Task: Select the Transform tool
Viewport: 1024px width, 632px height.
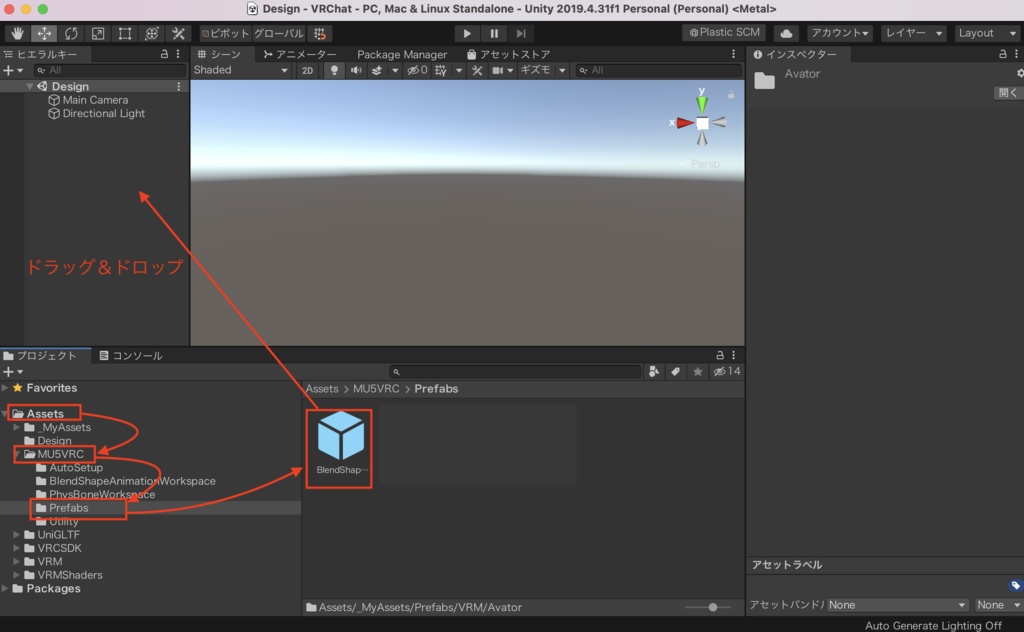Action: (x=152, y=33)
